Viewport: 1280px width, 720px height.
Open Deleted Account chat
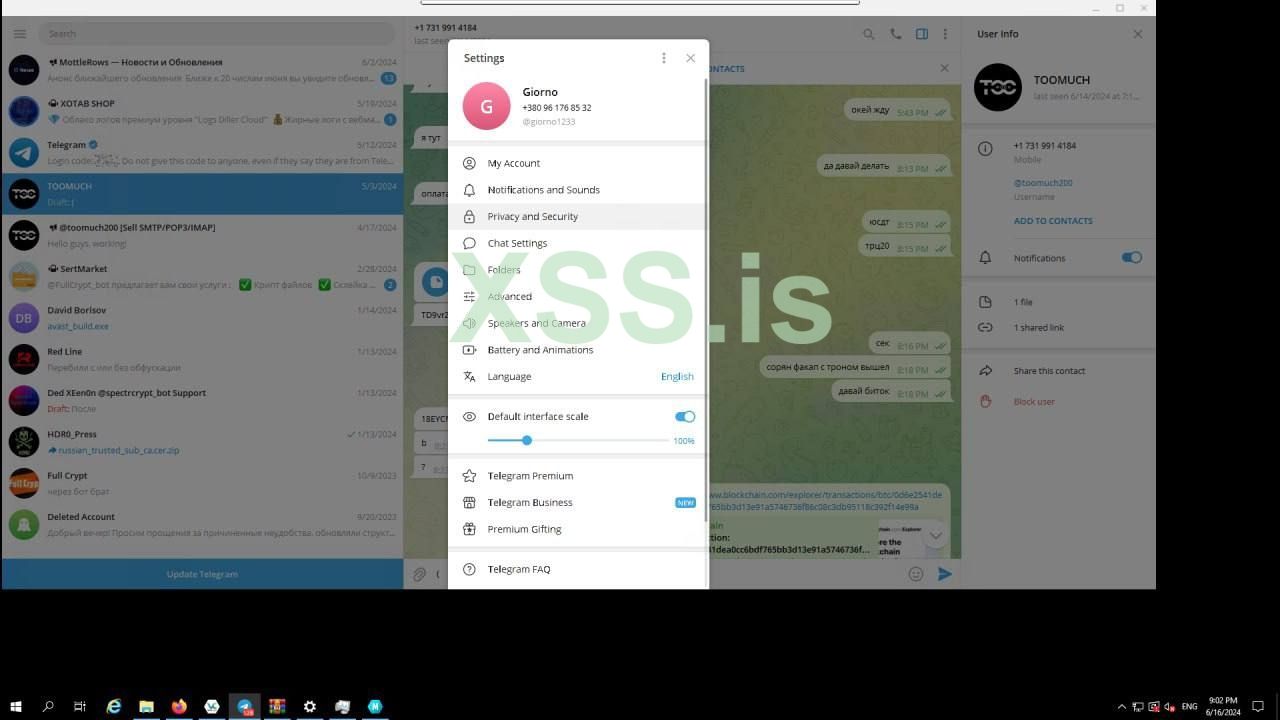[x=202, y=525]
